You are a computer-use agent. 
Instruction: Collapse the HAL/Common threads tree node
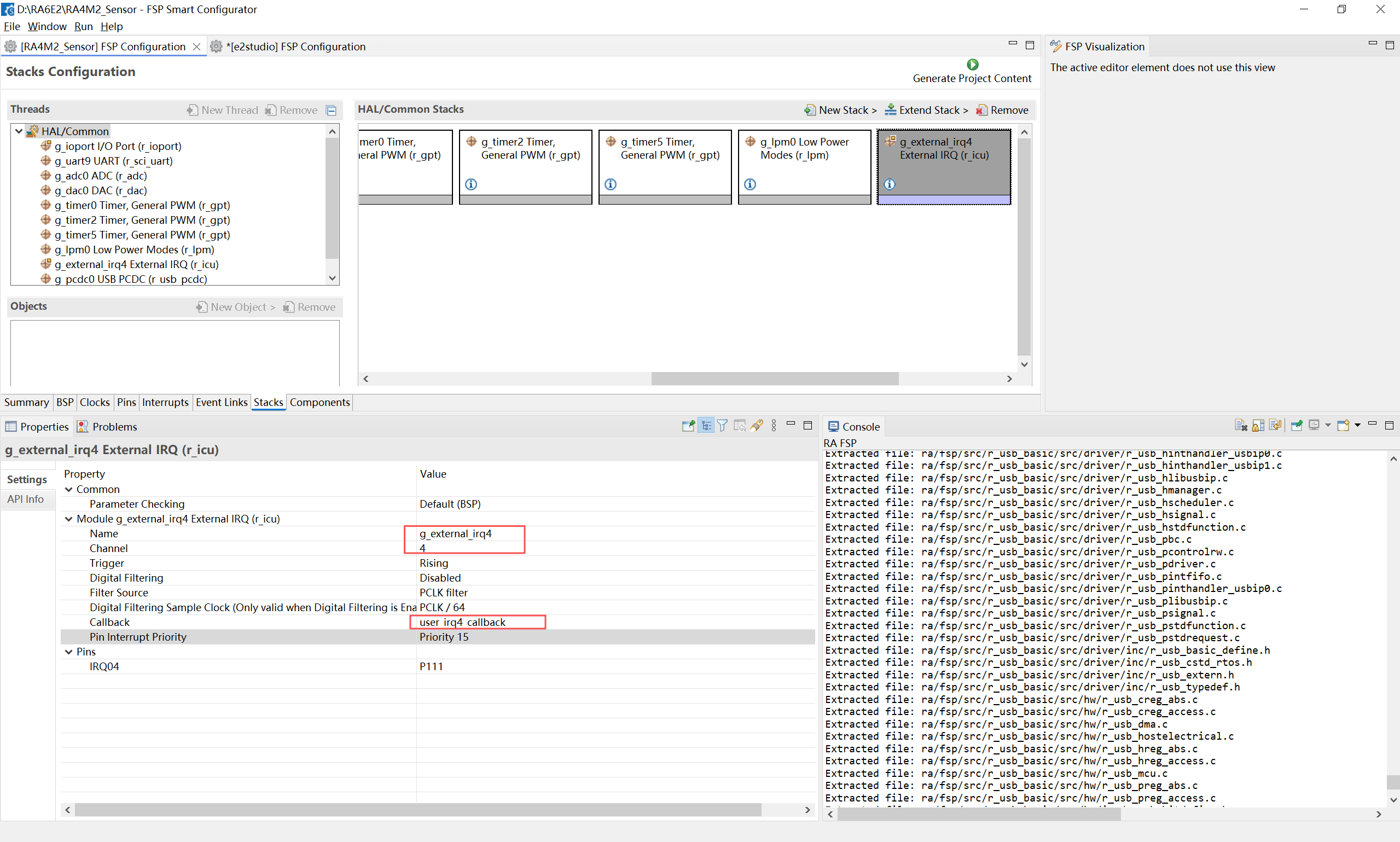[19, 131]
